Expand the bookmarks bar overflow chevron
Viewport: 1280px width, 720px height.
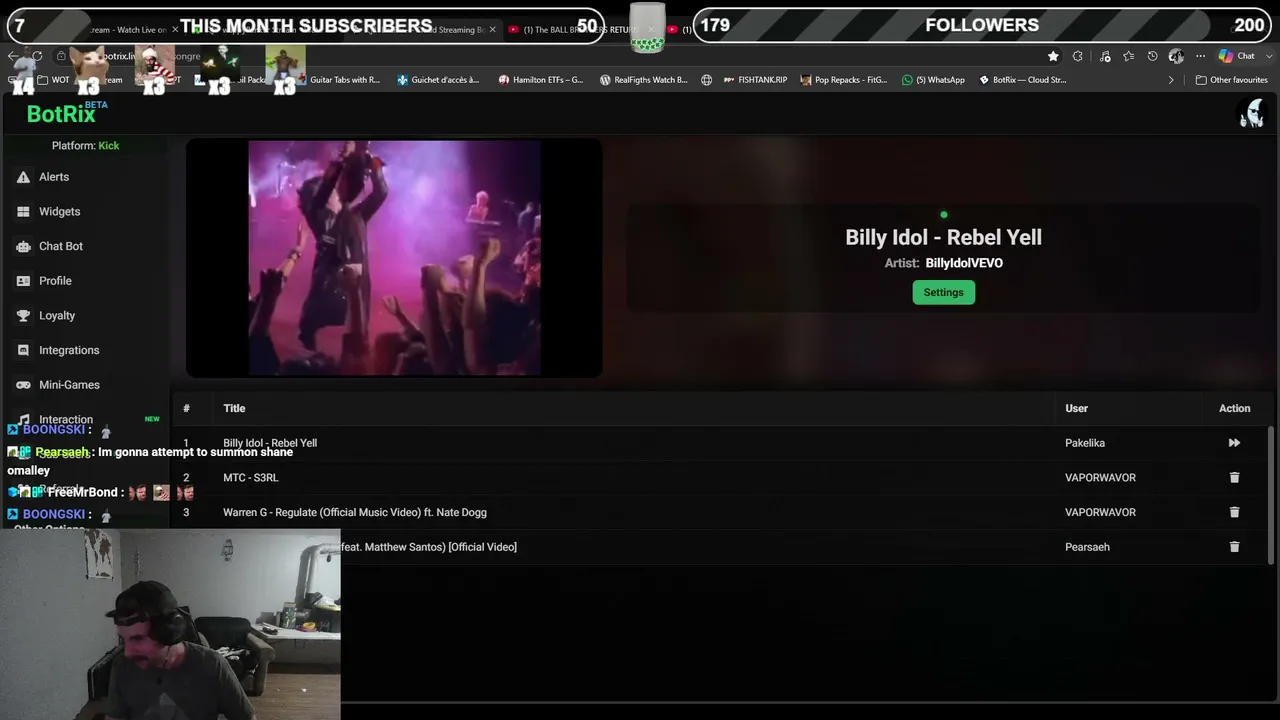1171,80
